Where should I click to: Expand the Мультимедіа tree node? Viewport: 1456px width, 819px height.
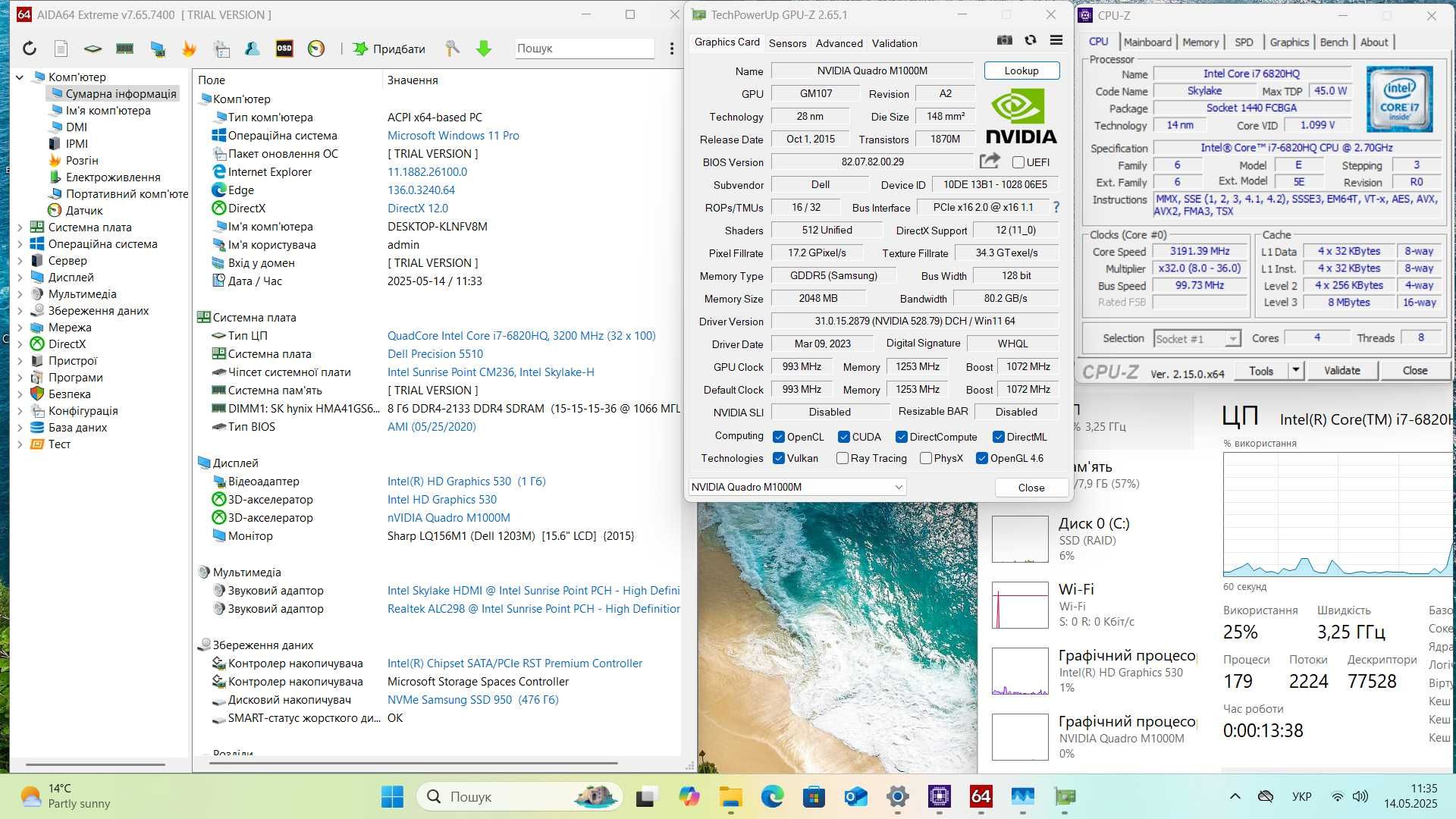click(20, 293)
